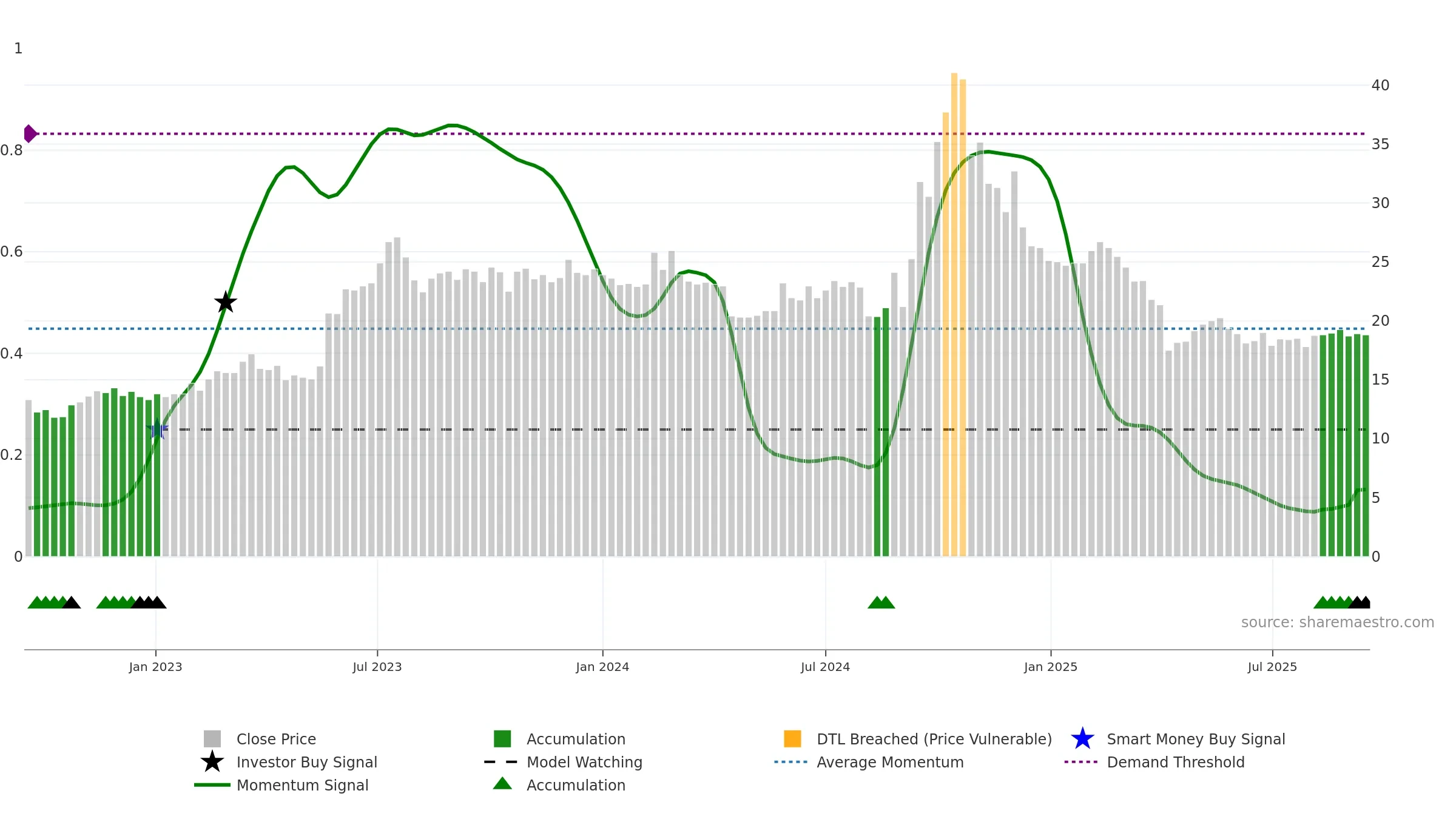Screen dimensions: 1456x819
Task: Click the purple diamond Demand Threshold marker
Action: [30, 133]
